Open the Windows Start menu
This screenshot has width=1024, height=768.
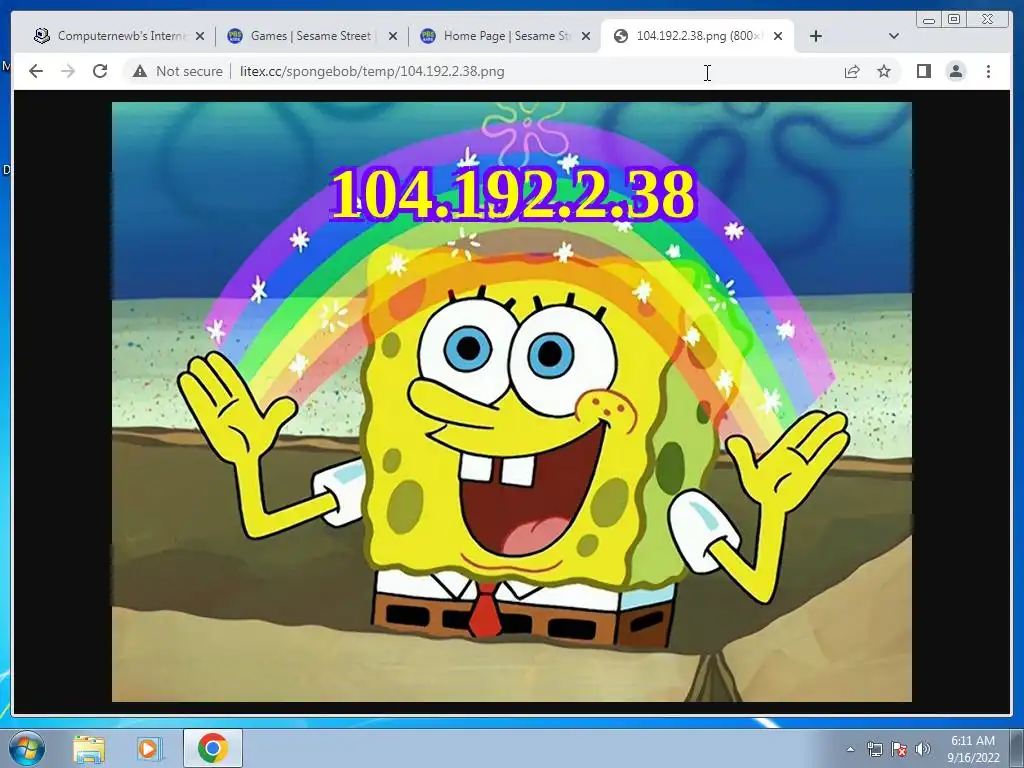[x=27, y=748]
